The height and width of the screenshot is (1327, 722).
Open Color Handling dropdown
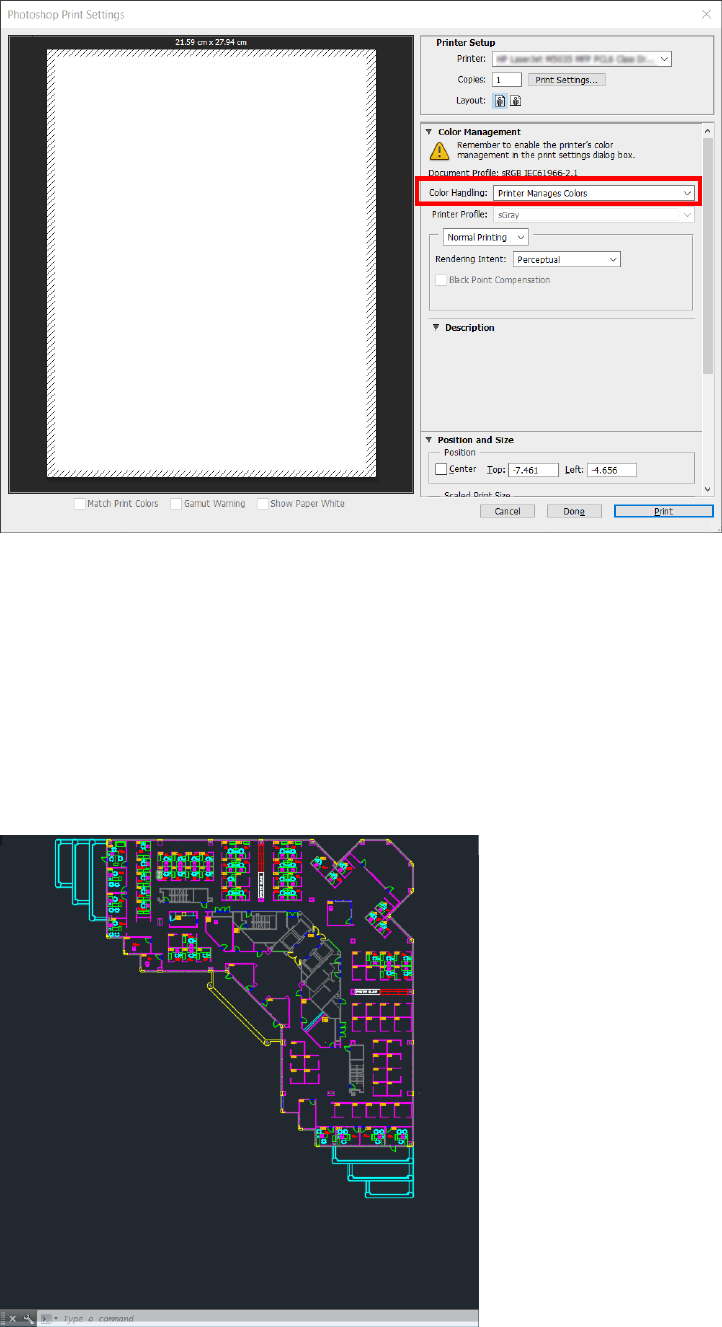(x=594, y=192)
